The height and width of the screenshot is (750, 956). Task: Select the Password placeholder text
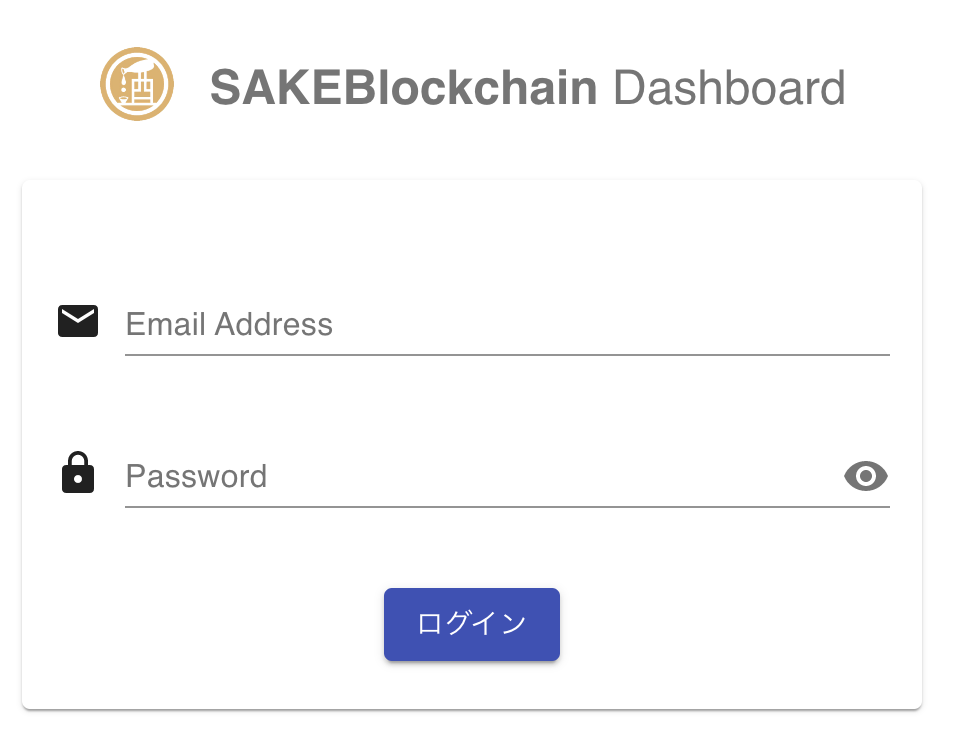(196, 476)
